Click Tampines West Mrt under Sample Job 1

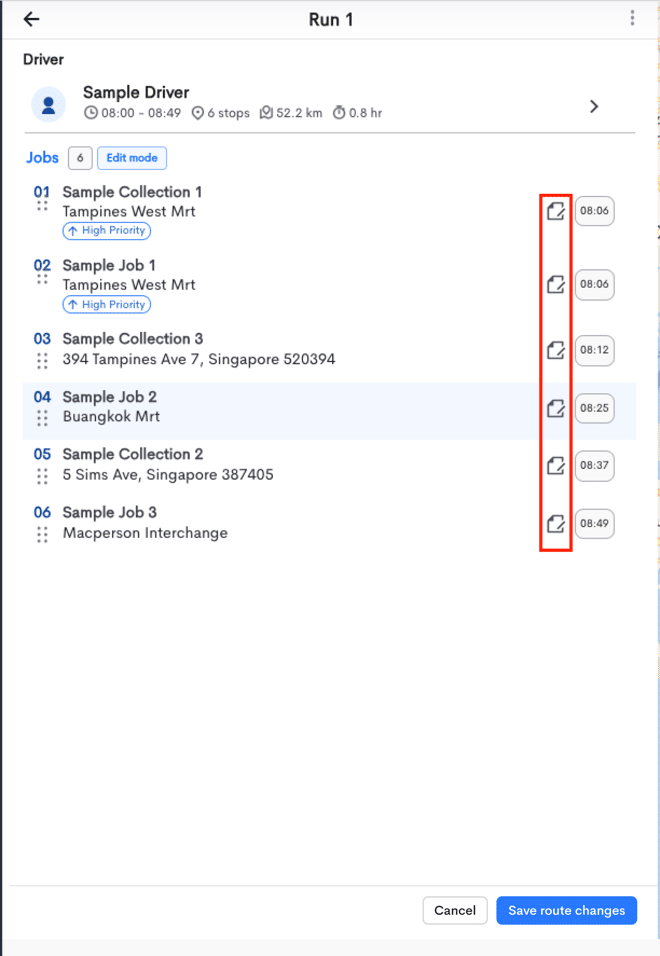(129, 285)
